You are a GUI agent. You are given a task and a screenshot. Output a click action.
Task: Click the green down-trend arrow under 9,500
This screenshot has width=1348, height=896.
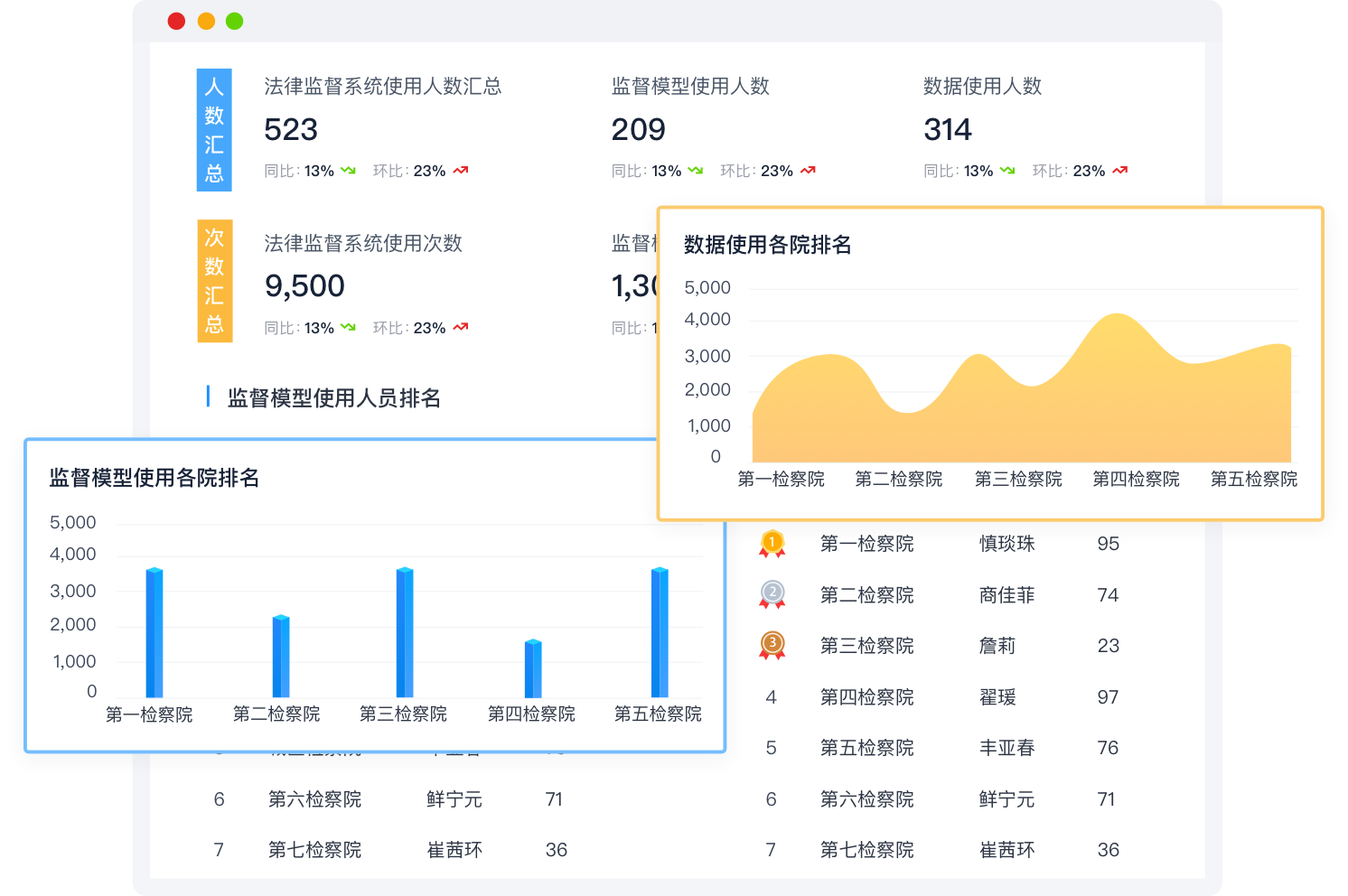[349, 328]
